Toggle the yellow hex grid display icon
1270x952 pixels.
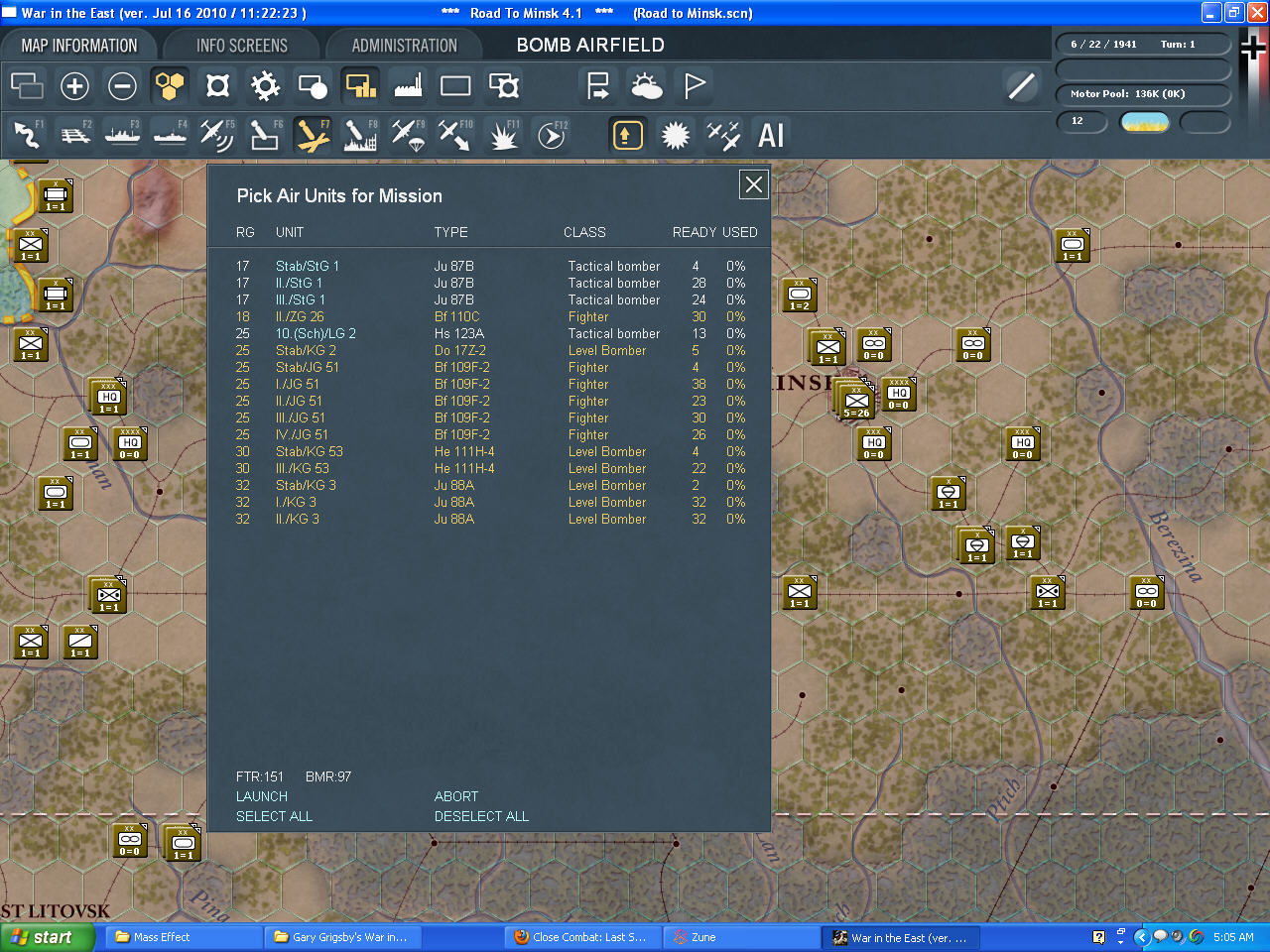[170, 86]
